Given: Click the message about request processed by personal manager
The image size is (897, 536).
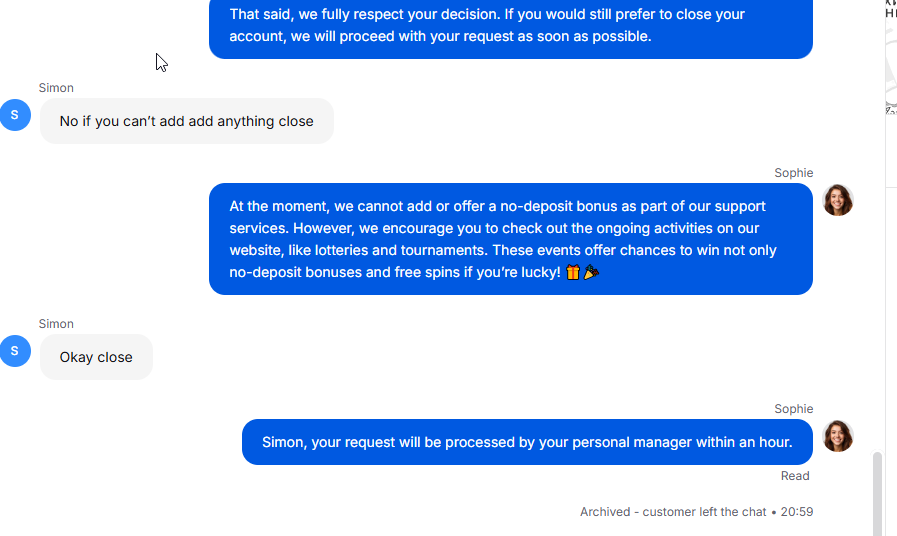Looking at the screenshot, I should pos(527,442).
